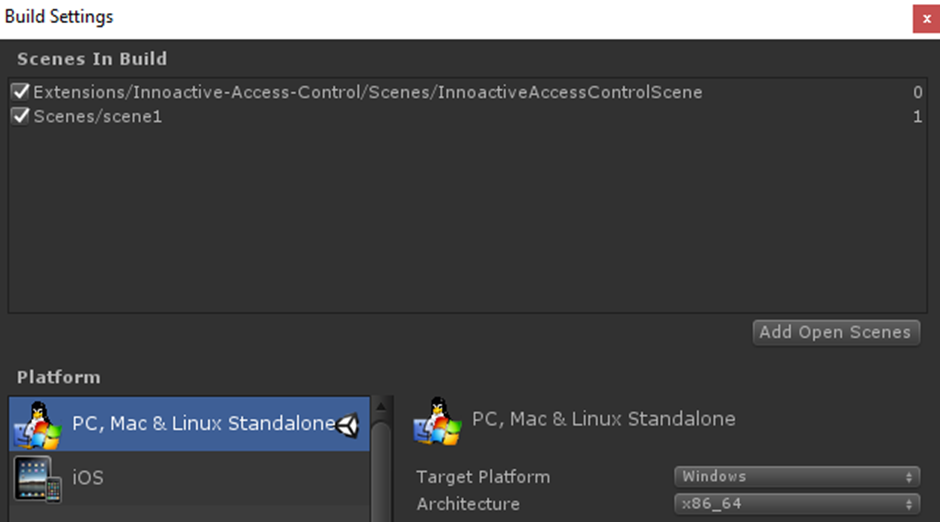Click the platform list scrollbar thumb
The width and height of the screenshot is (940, 522).
[x=381, y=470]
